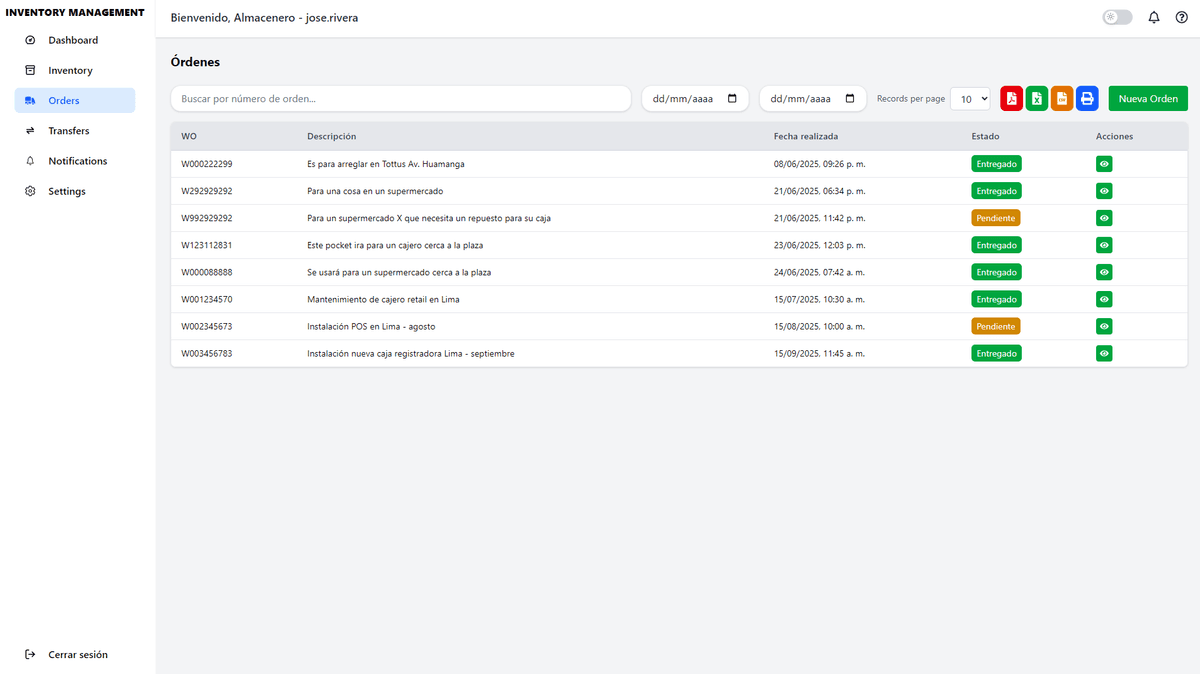
Task: Open the Records per page dropdown
Action: click(970, 98)
